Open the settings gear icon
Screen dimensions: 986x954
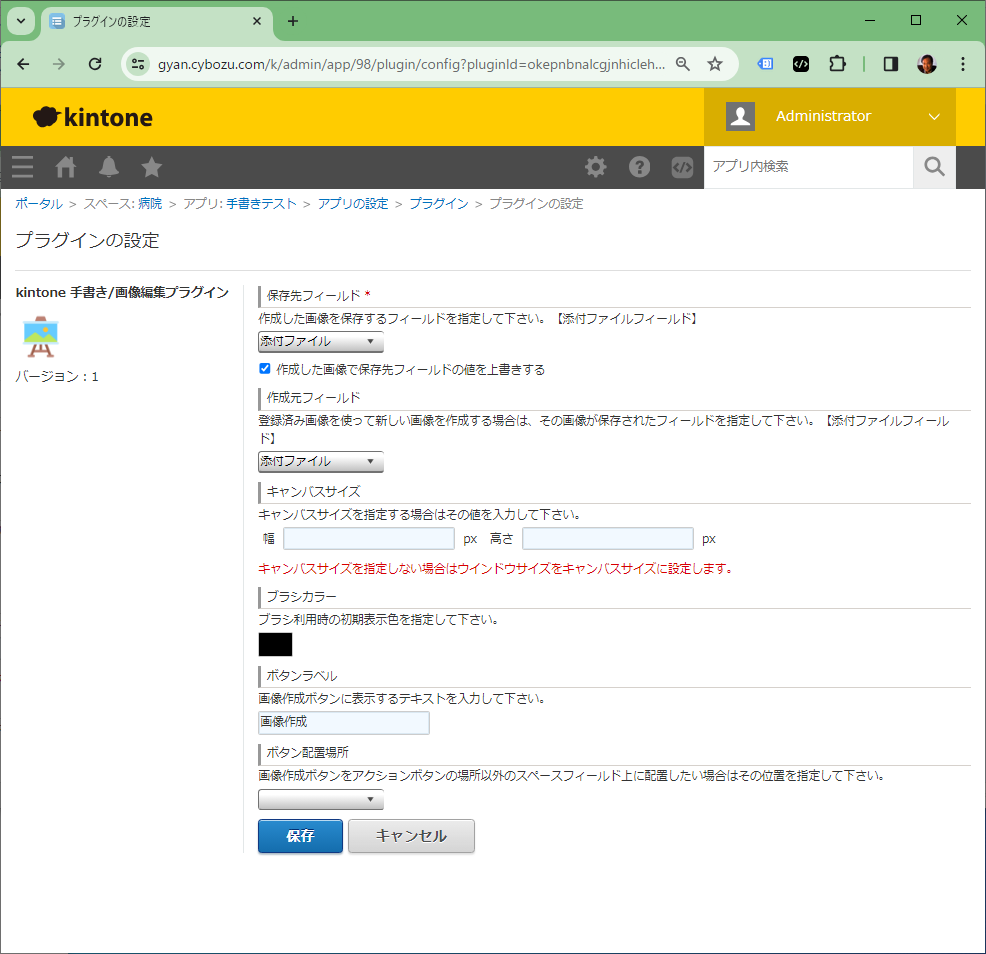pyautogui.click(x=595, y=167)
